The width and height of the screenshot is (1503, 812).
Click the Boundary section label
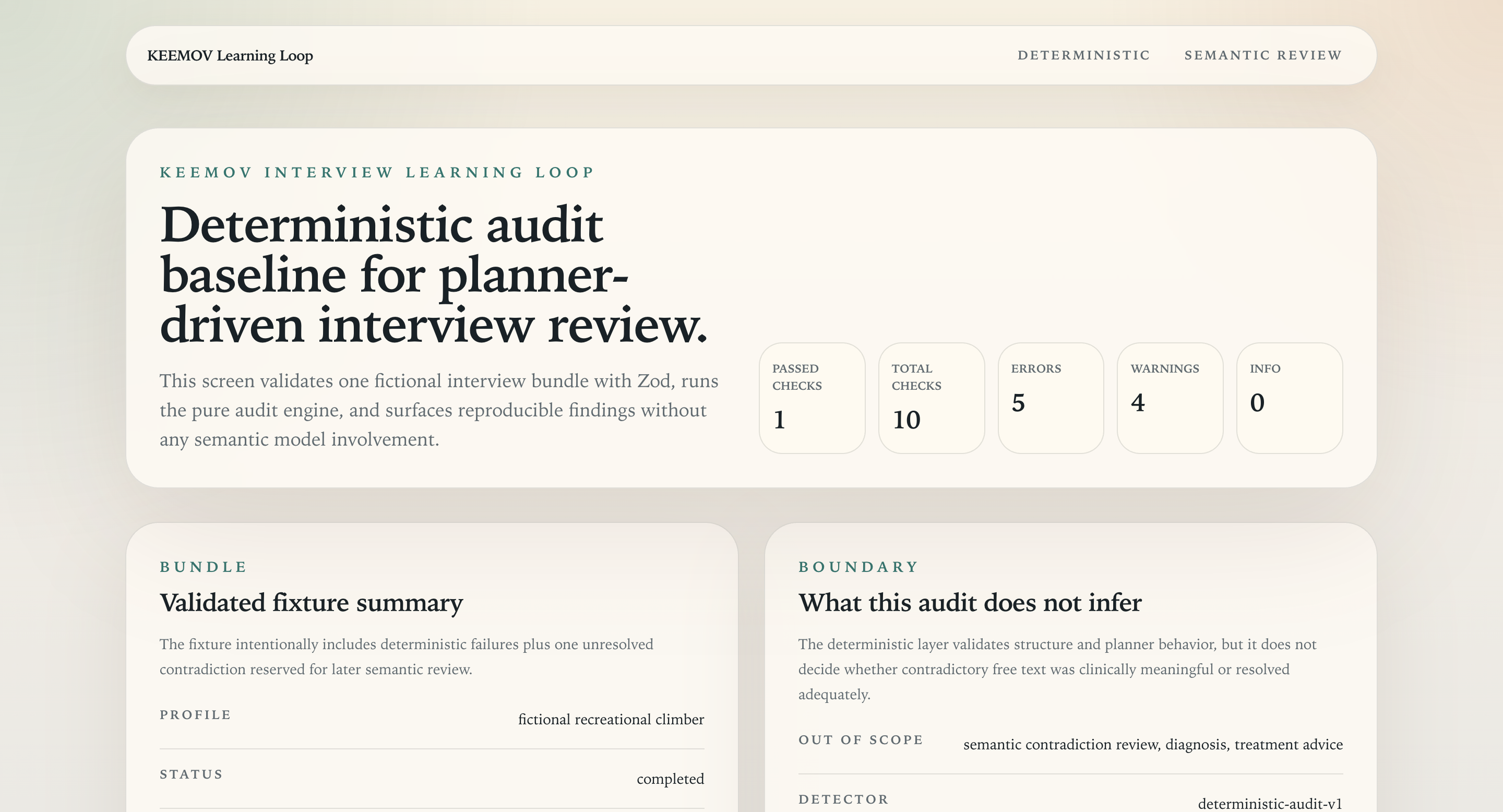[x=858, y=567]
